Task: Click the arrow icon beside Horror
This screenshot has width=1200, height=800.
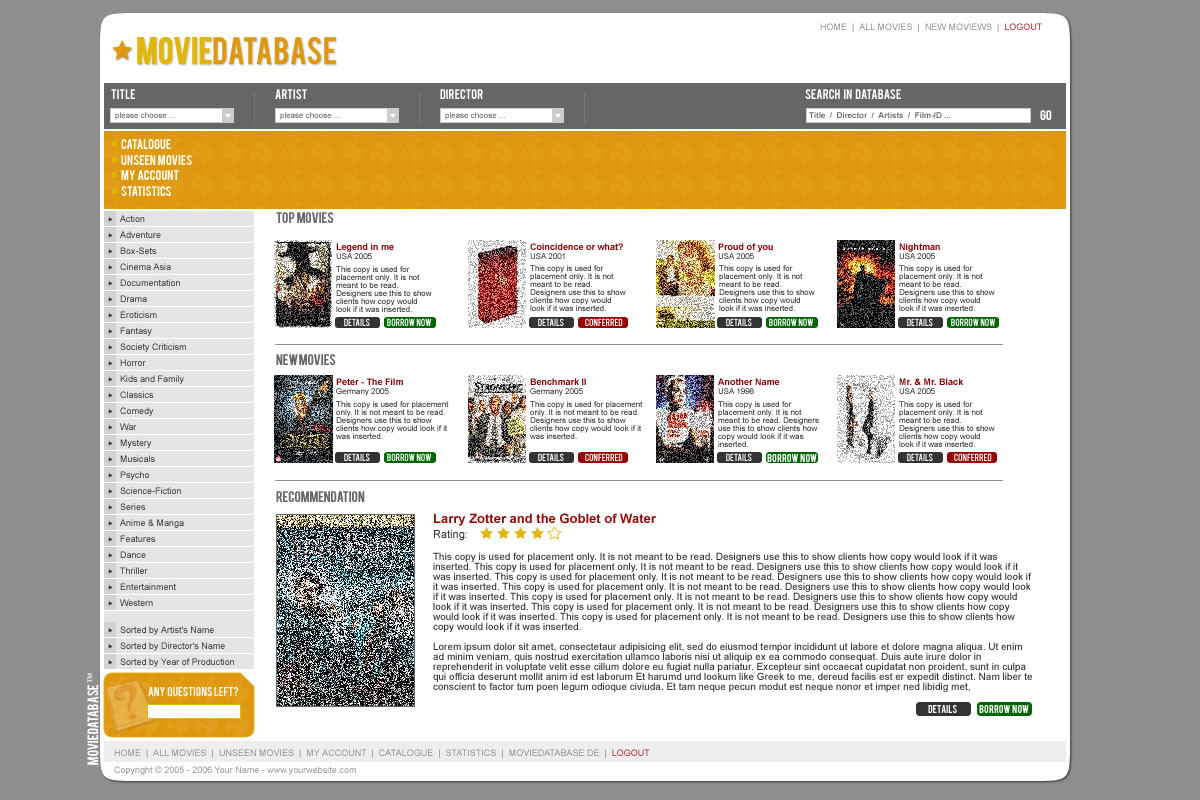Action: 111,363
